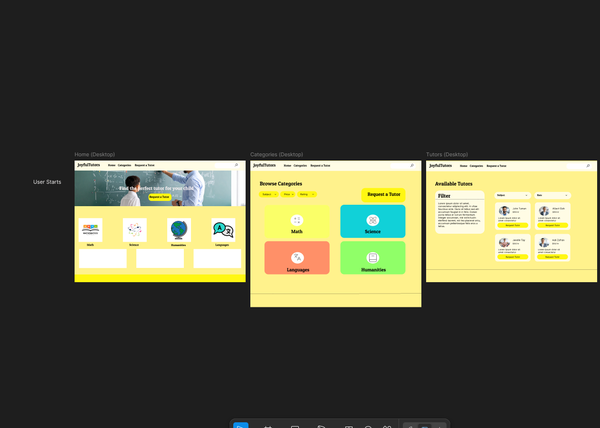This screenshot has width=600, height=428.
Task: Click Categories nav link in Home frame
Action: [x=125, y=165]
